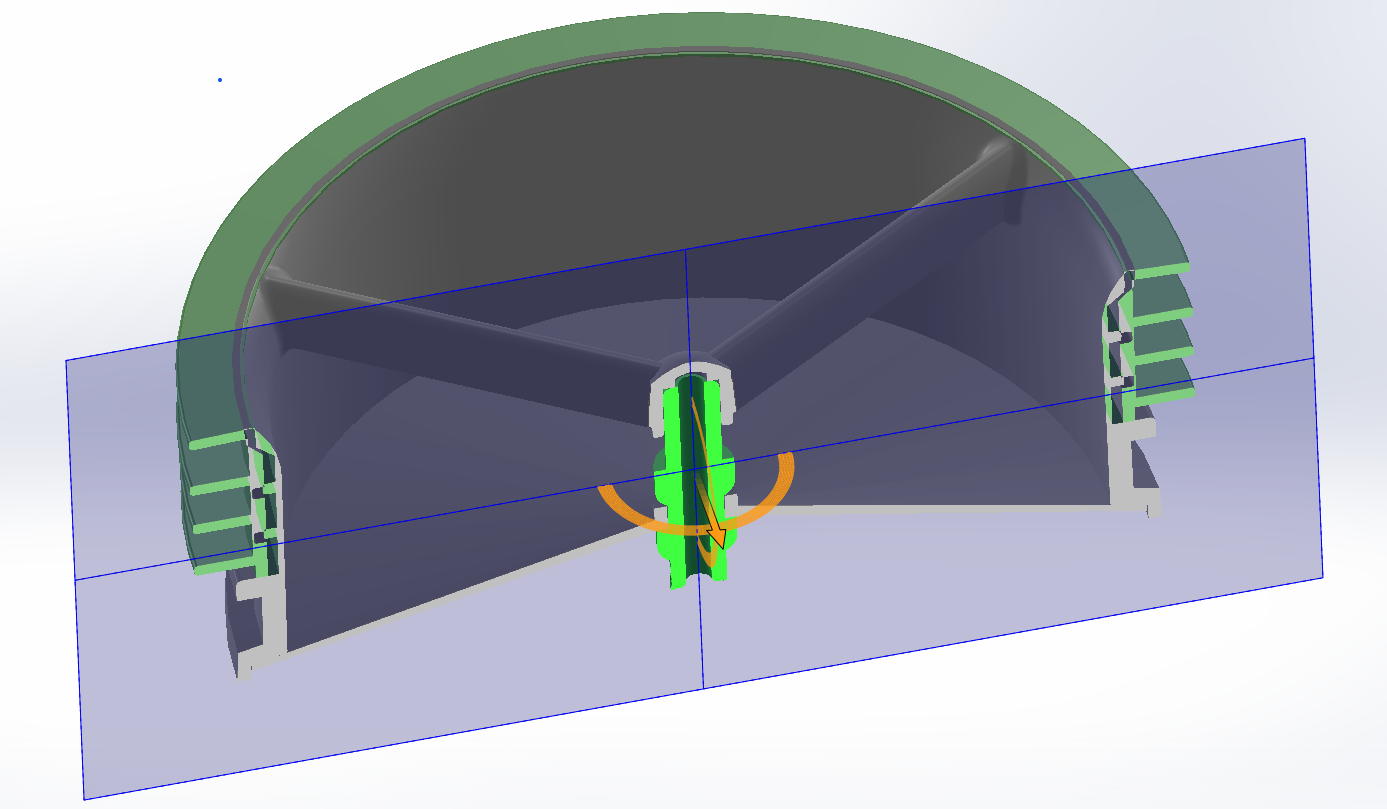This screenshot has height=809, width=1387.
Task: Click where the blue plane axes intersect
Action: tap(693, 469)
